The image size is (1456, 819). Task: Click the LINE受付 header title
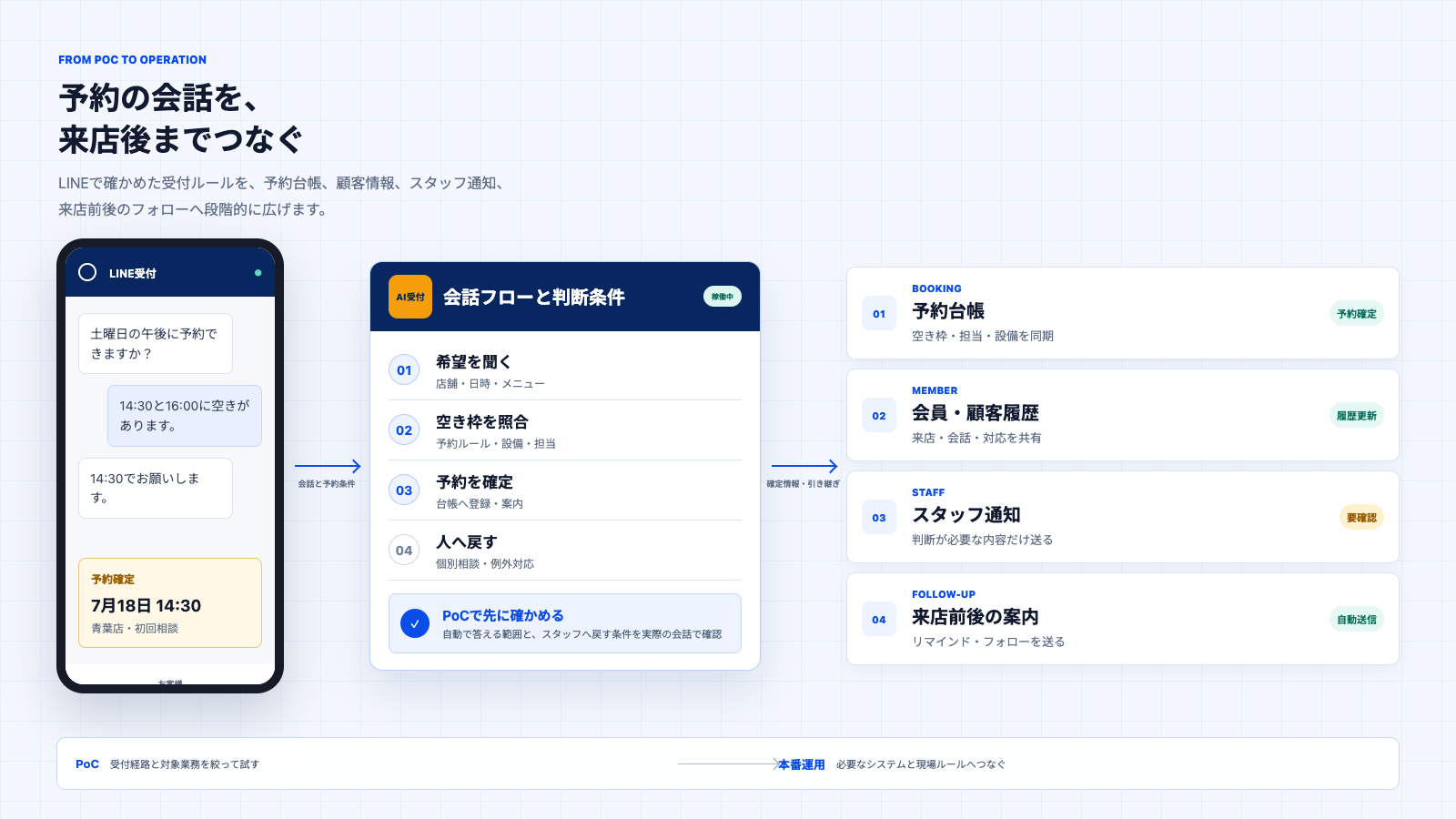133,273
